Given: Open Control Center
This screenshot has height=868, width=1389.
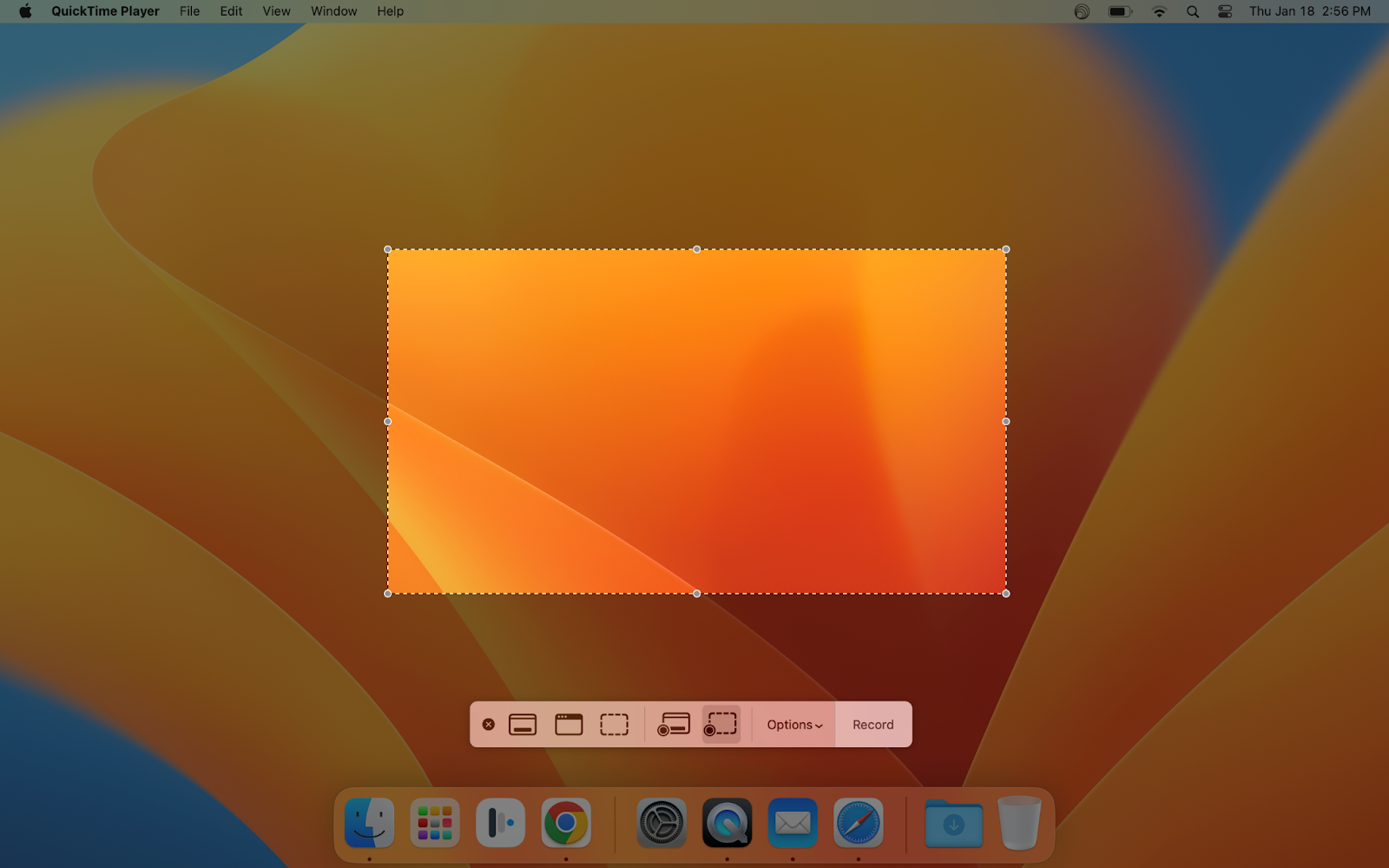Looking at the screenshot, I should pos(1225,11).
